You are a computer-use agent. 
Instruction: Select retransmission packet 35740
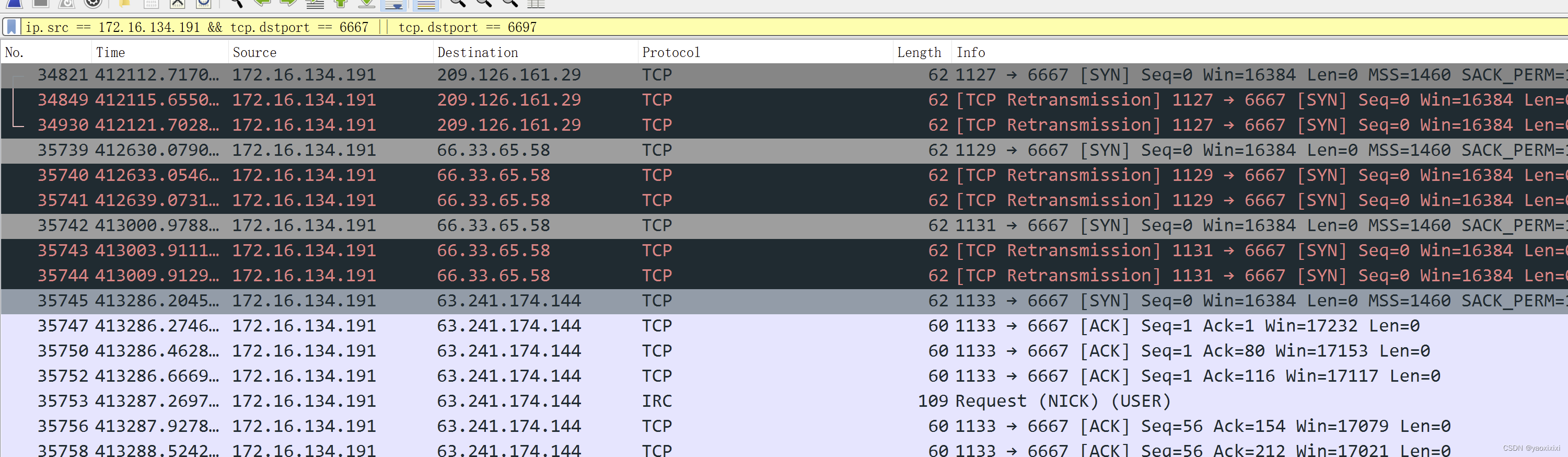[x=784, y=176]
